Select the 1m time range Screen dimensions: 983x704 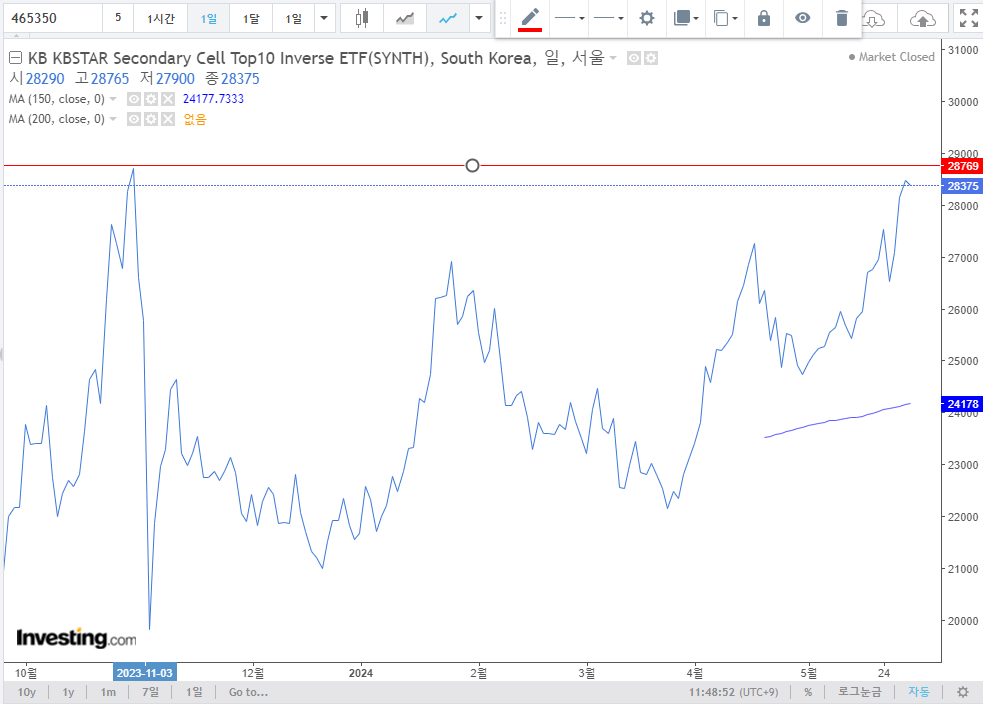[x=108, y=692]
